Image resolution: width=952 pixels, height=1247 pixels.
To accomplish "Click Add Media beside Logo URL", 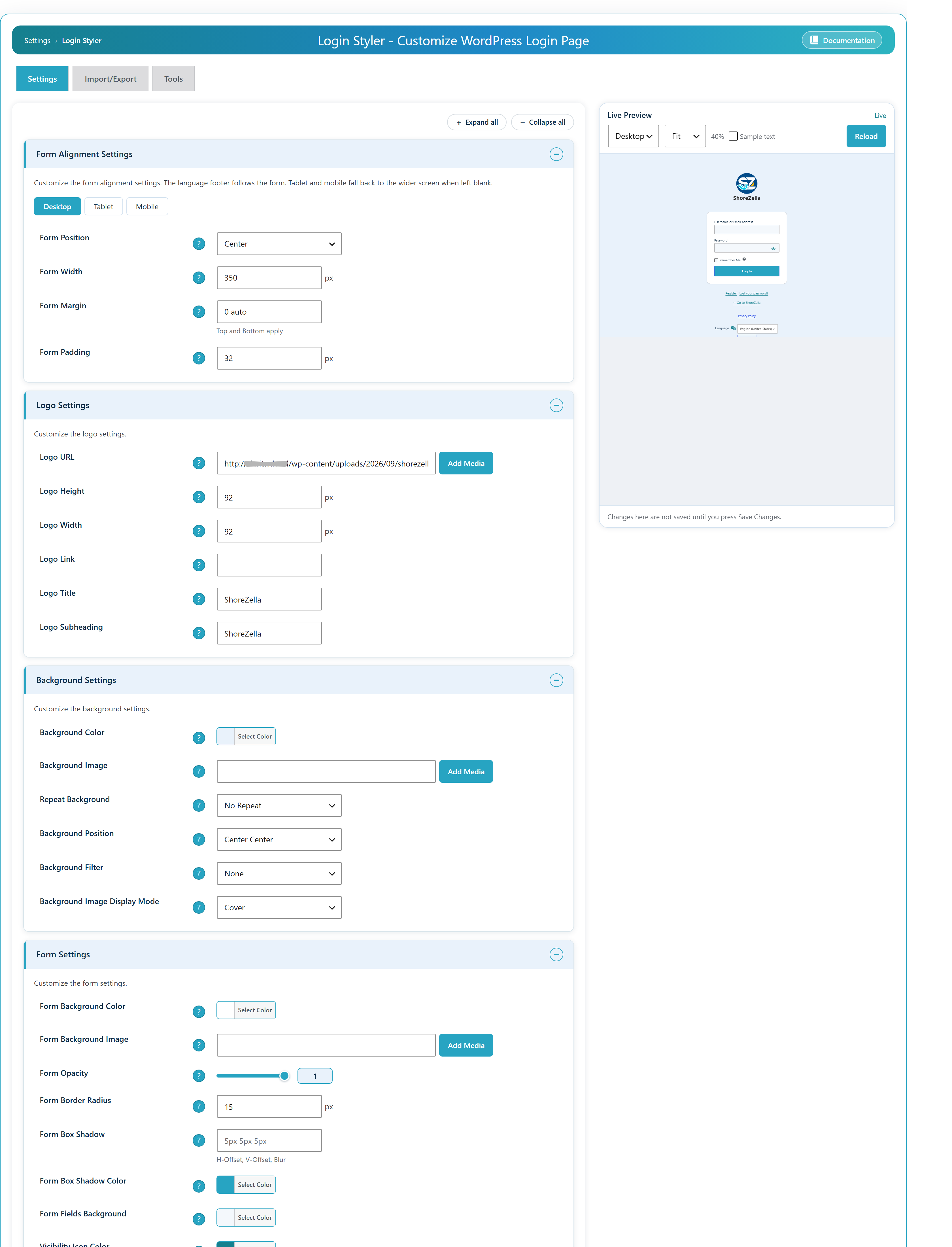I will [x=466, y=463].
